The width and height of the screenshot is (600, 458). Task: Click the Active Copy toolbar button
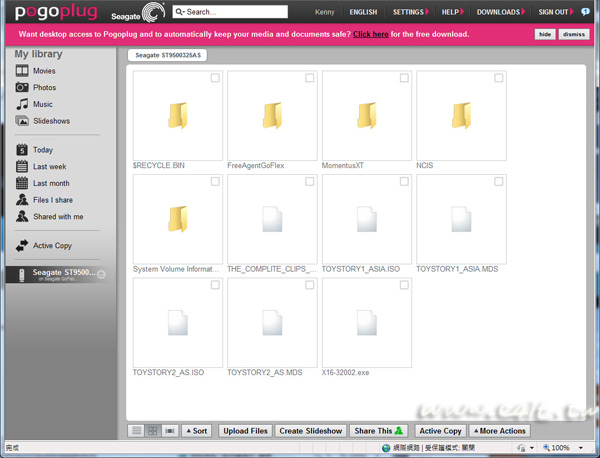(440, 431)
